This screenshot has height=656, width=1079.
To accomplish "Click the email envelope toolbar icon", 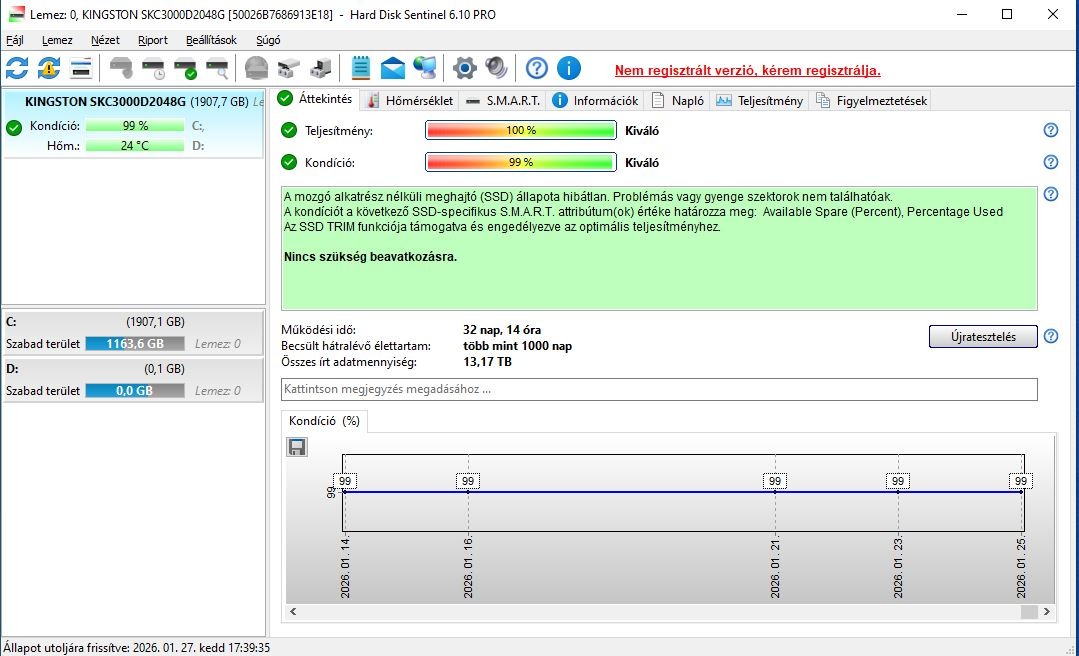I will [393, 68].
